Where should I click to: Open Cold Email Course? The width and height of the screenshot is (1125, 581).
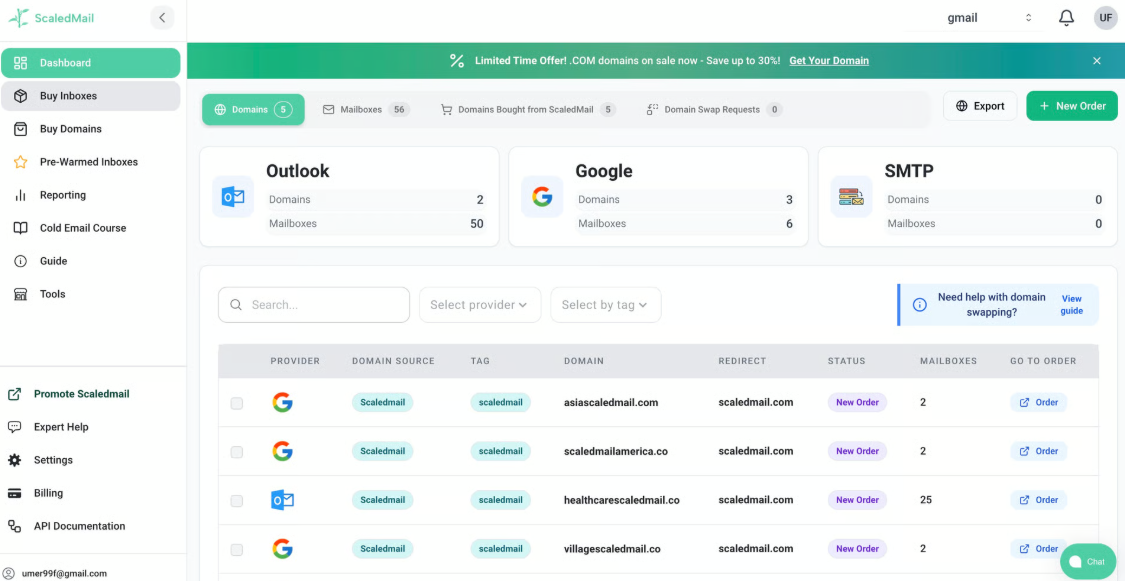tap(90, 228)
